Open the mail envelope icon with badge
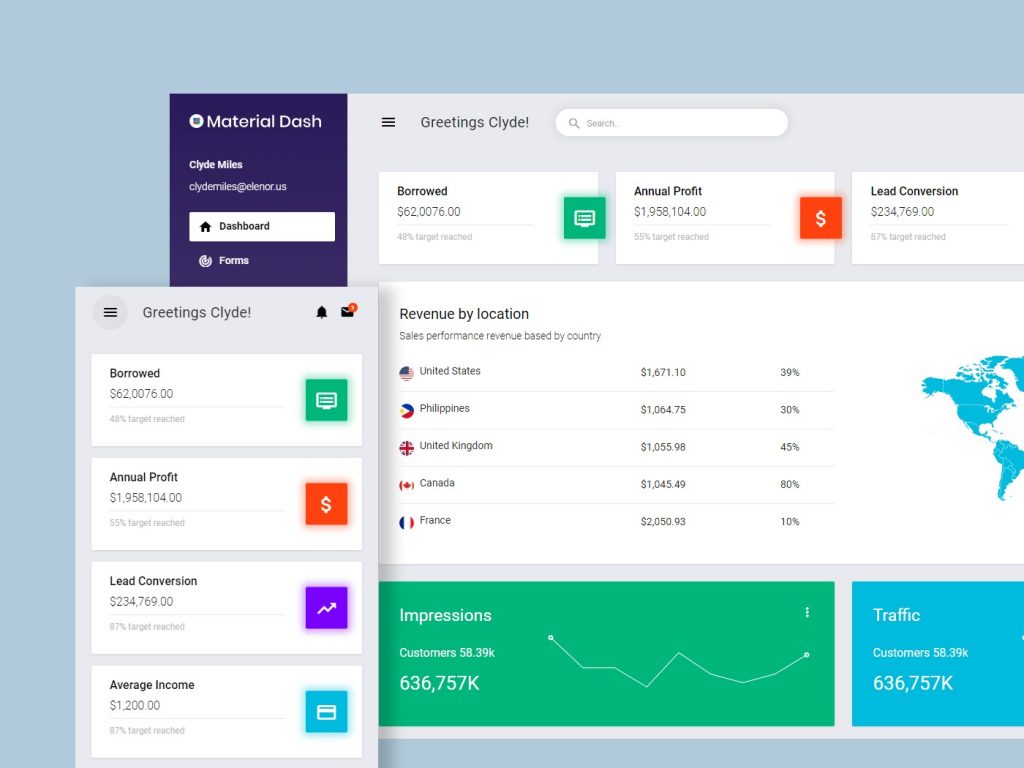The width and height of the screenshot is (1024, 768). pyautogui.click(x=348, y=311)
